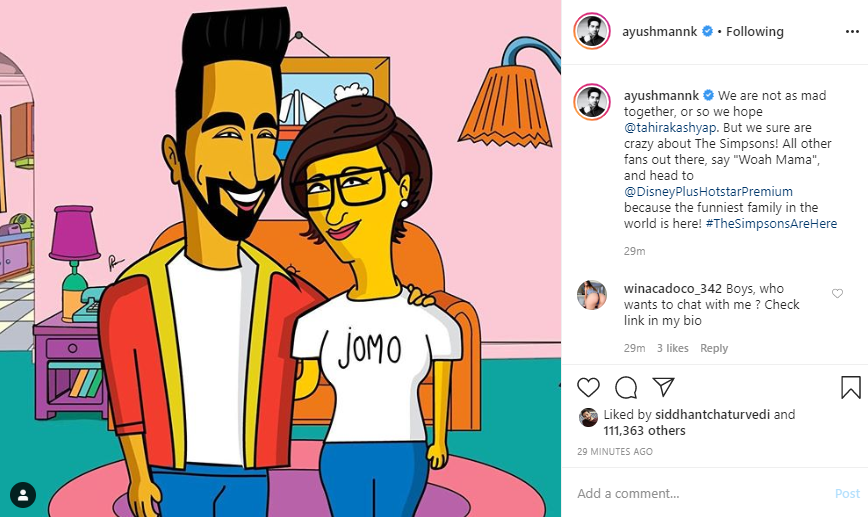Open @tahirakashyap mention link
Viewport: 868px width, 517px height.
[x=670, y=127]
